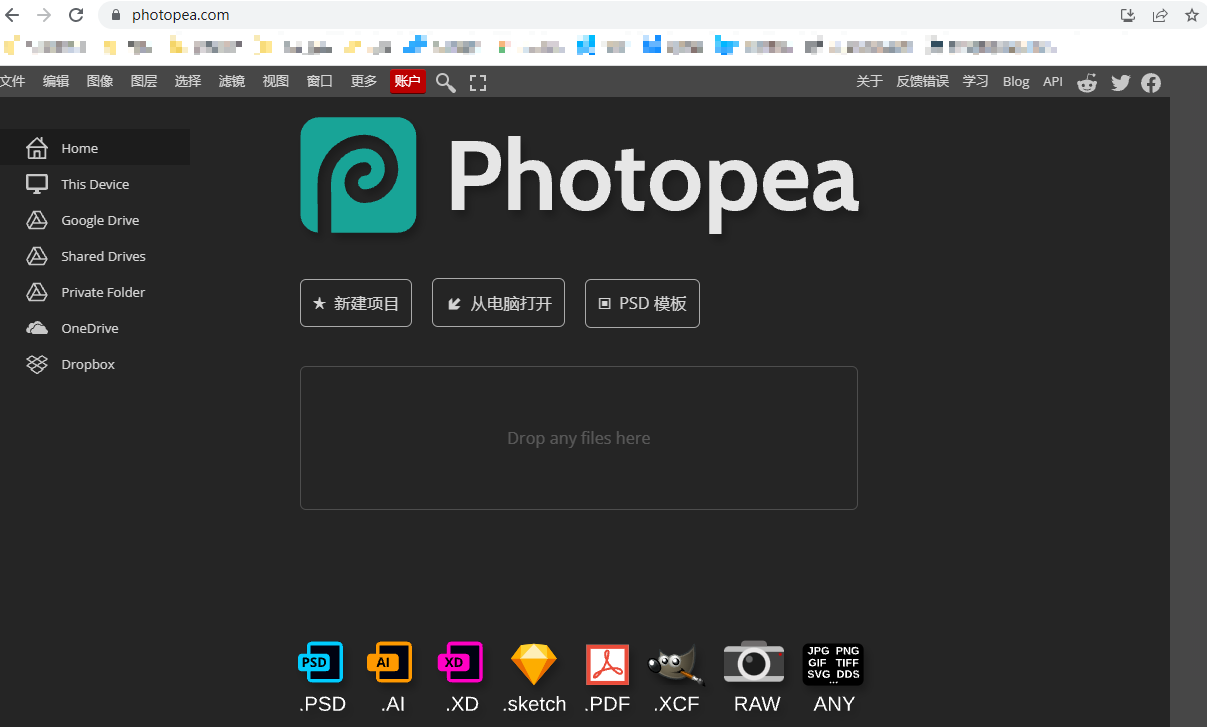This screenshot has width=1207, height=727.
Task: Click the Shared Drives icon
Action: click(x=37, y=256)
